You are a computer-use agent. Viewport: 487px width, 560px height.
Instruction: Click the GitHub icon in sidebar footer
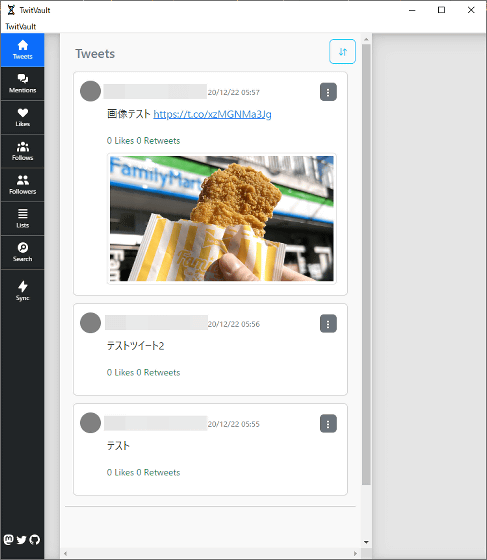coord(35,540)
